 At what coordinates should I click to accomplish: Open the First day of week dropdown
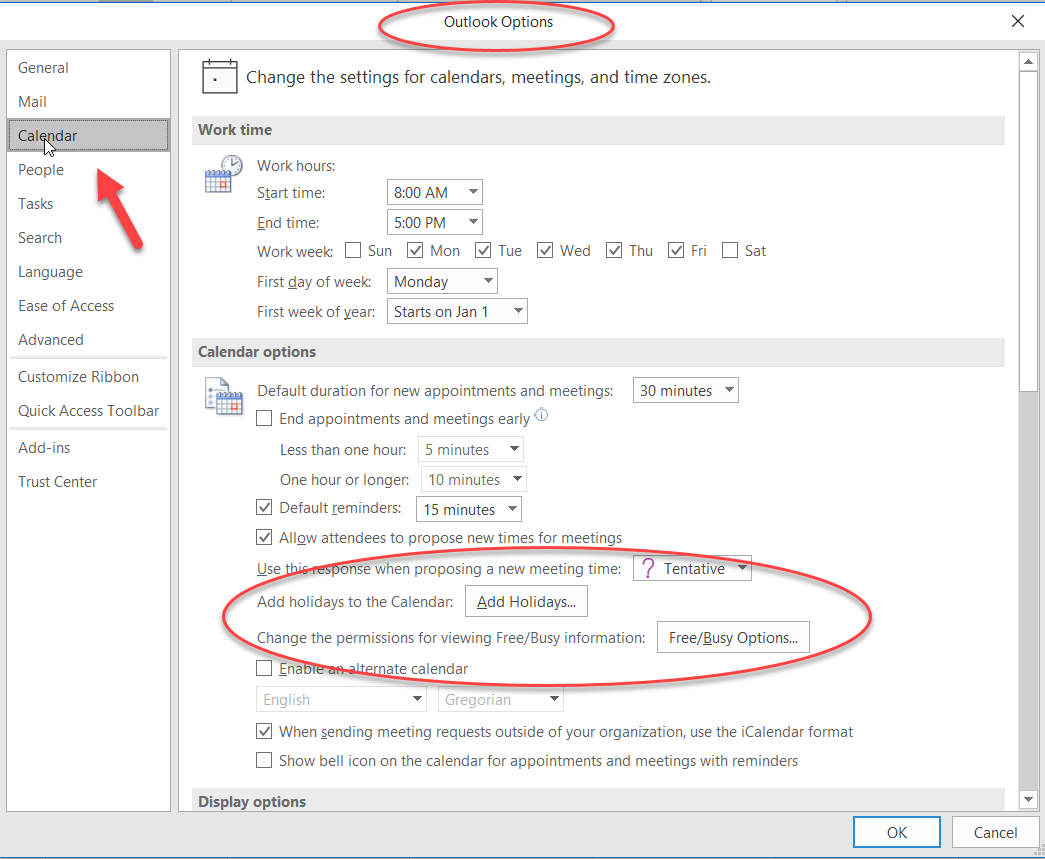coord(443,281)
